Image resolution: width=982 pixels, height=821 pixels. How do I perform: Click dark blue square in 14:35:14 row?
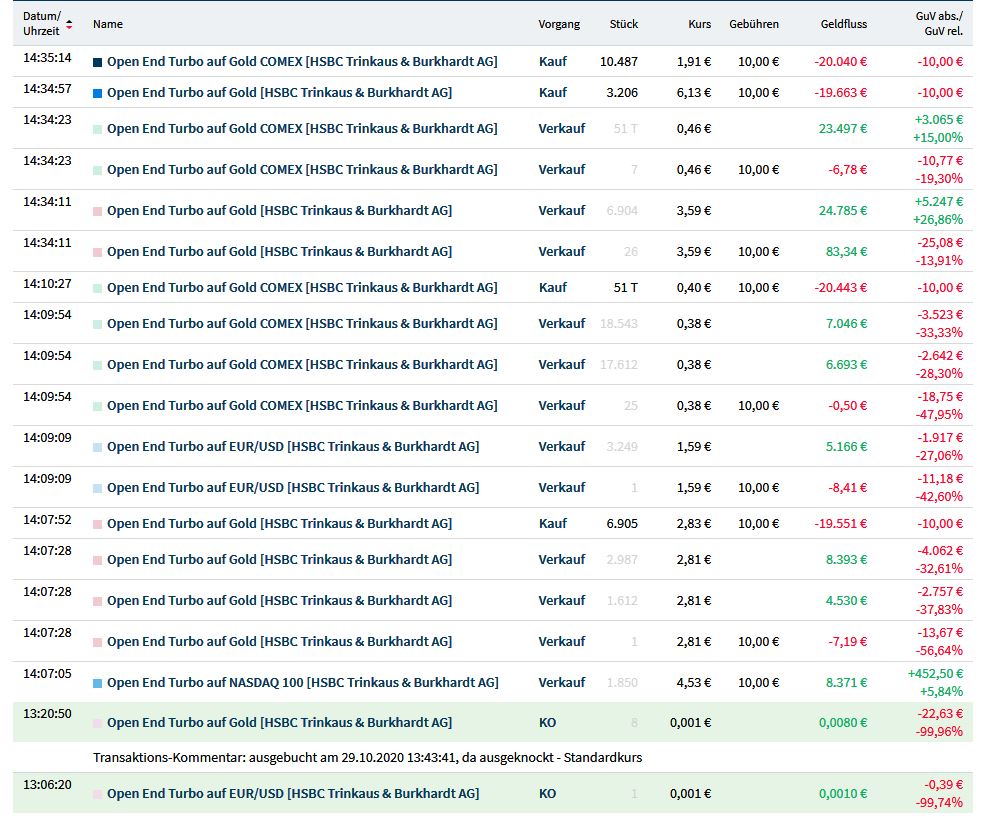coord(97,62)
